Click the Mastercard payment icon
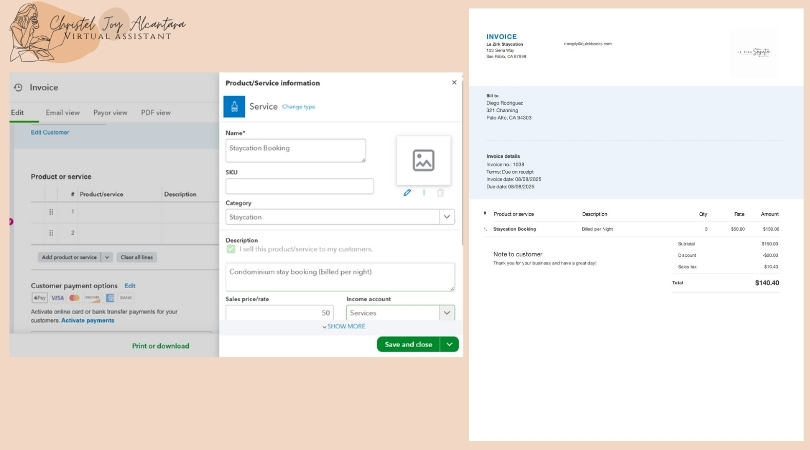This screenshot has height=450, width=810. pyautogui.click(x=74, y=298)
